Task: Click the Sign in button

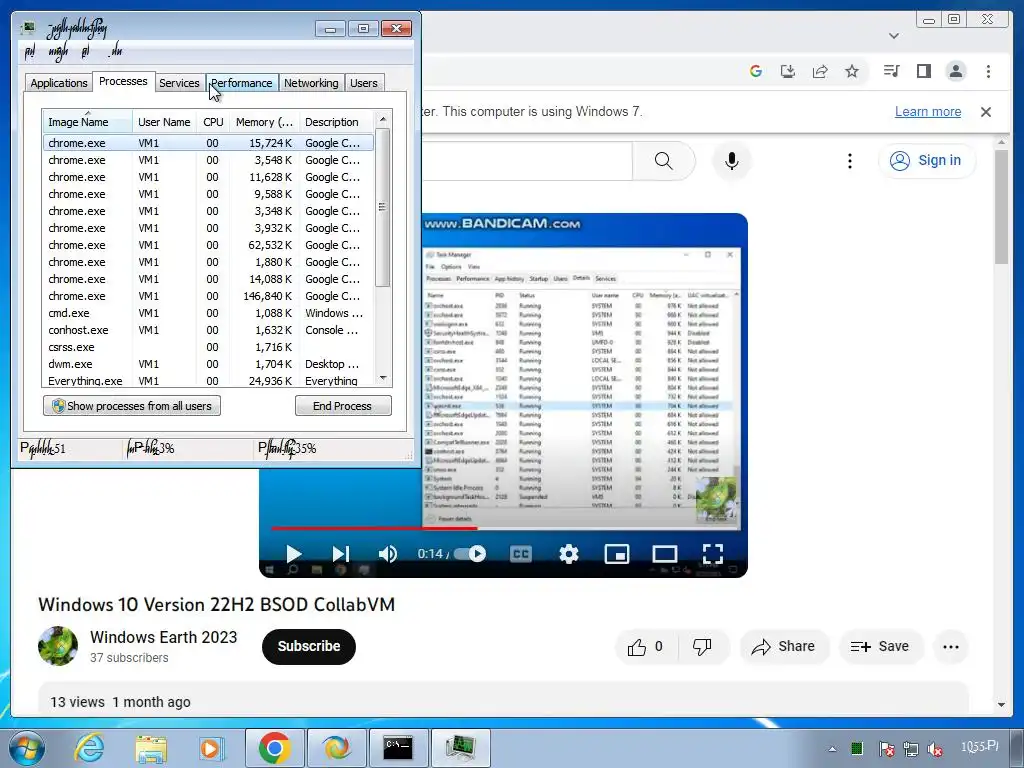Action: tap(927, 161)
